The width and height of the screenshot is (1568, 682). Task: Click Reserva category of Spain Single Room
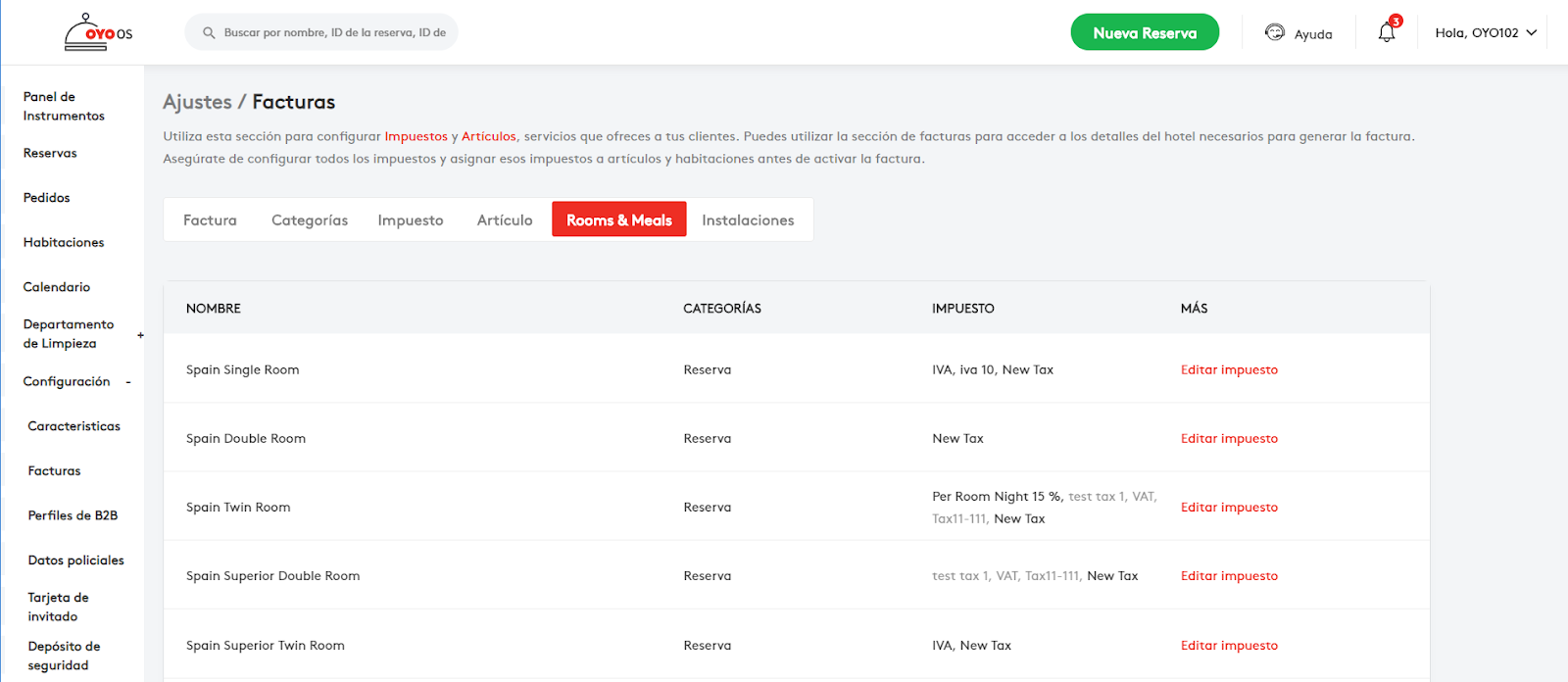(x=708, y=369)
